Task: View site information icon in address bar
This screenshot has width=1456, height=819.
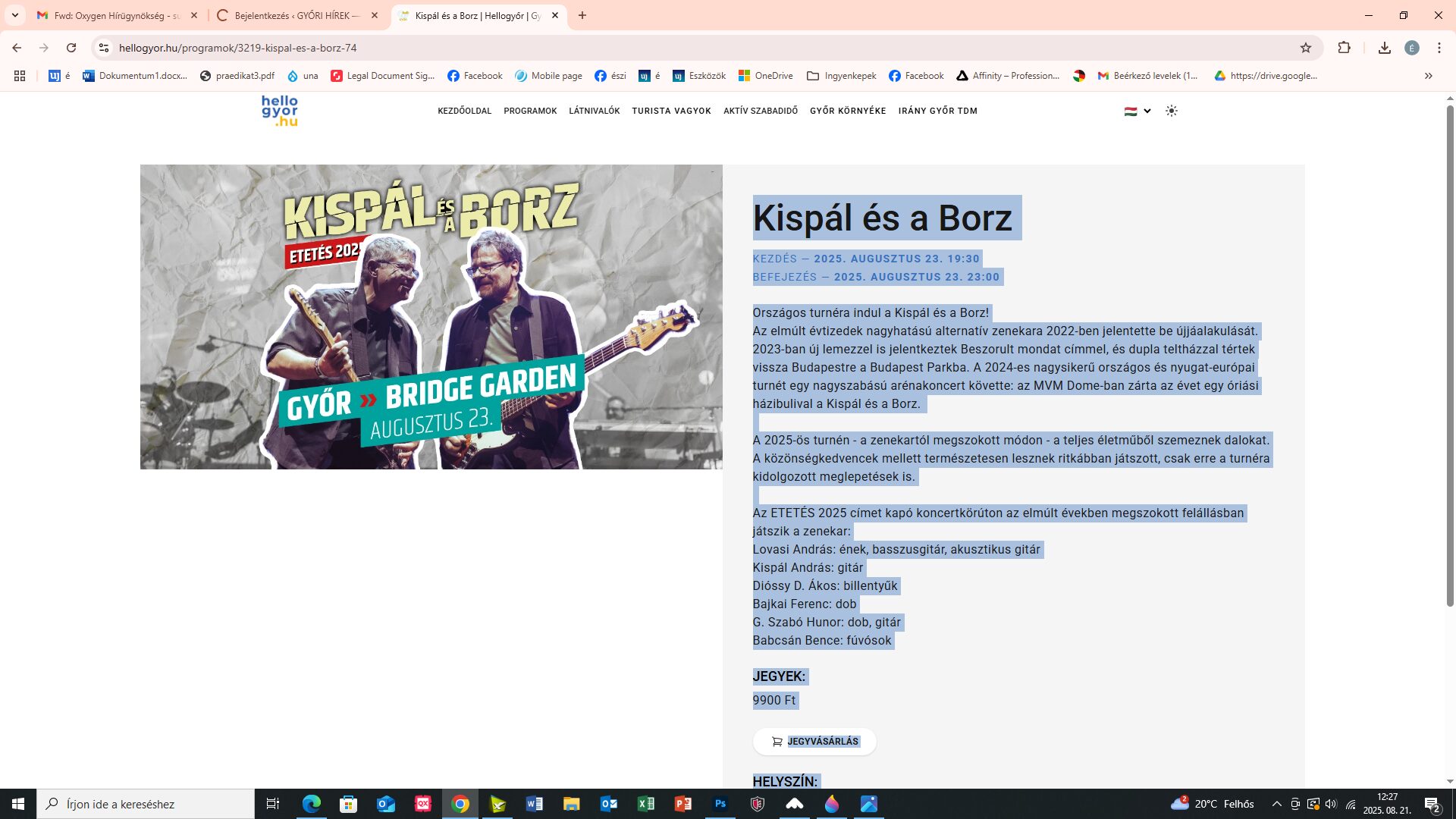Action: coord(104,48)
